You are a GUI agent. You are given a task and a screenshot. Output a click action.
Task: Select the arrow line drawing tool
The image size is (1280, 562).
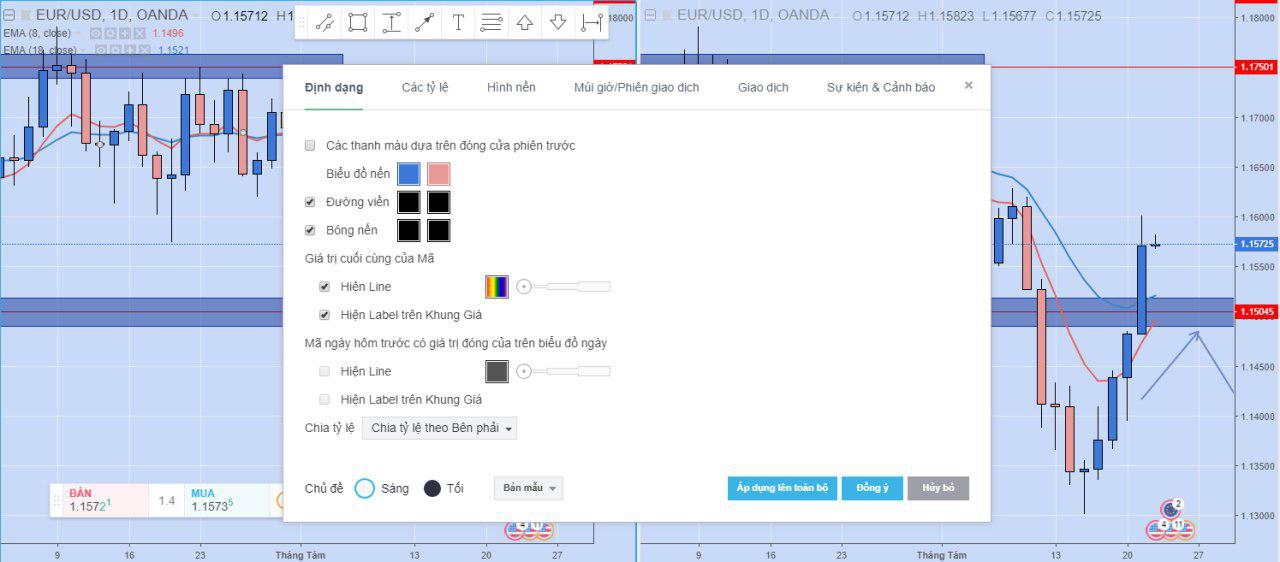click(x=425, y=23)
